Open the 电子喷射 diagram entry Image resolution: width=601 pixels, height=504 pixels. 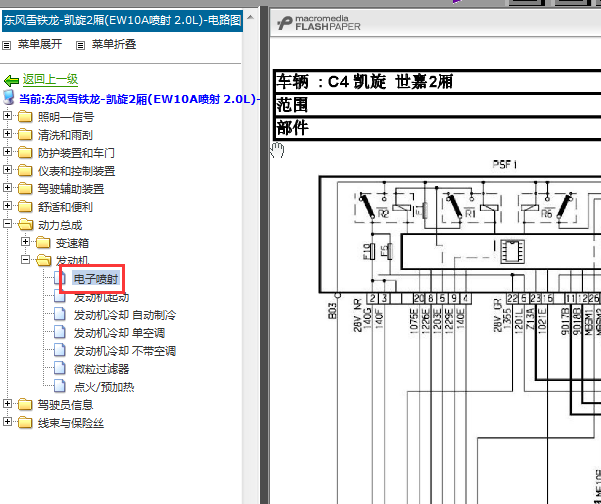[x=96, y=279]
